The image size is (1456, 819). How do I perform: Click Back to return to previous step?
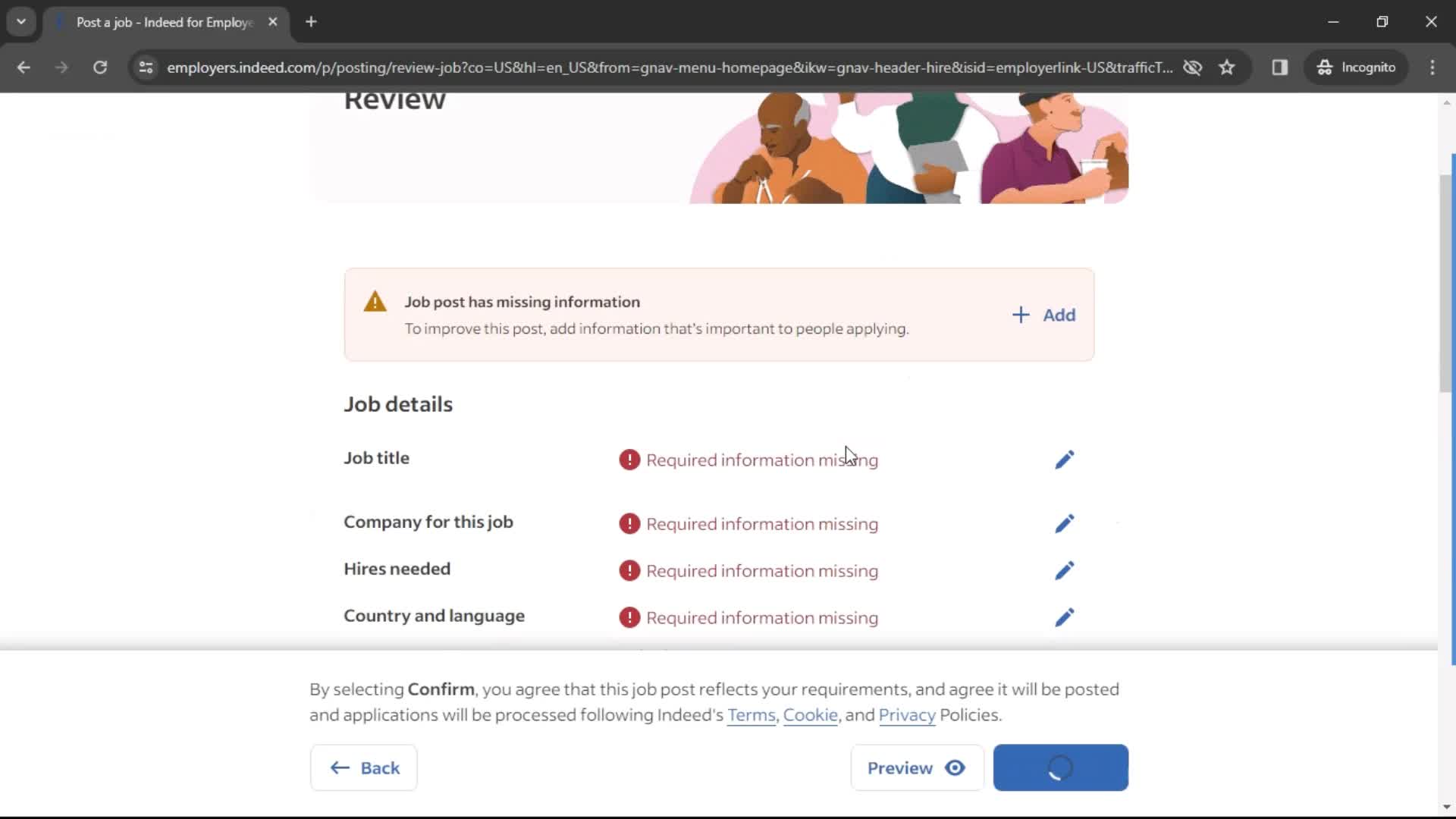point(365,767)
